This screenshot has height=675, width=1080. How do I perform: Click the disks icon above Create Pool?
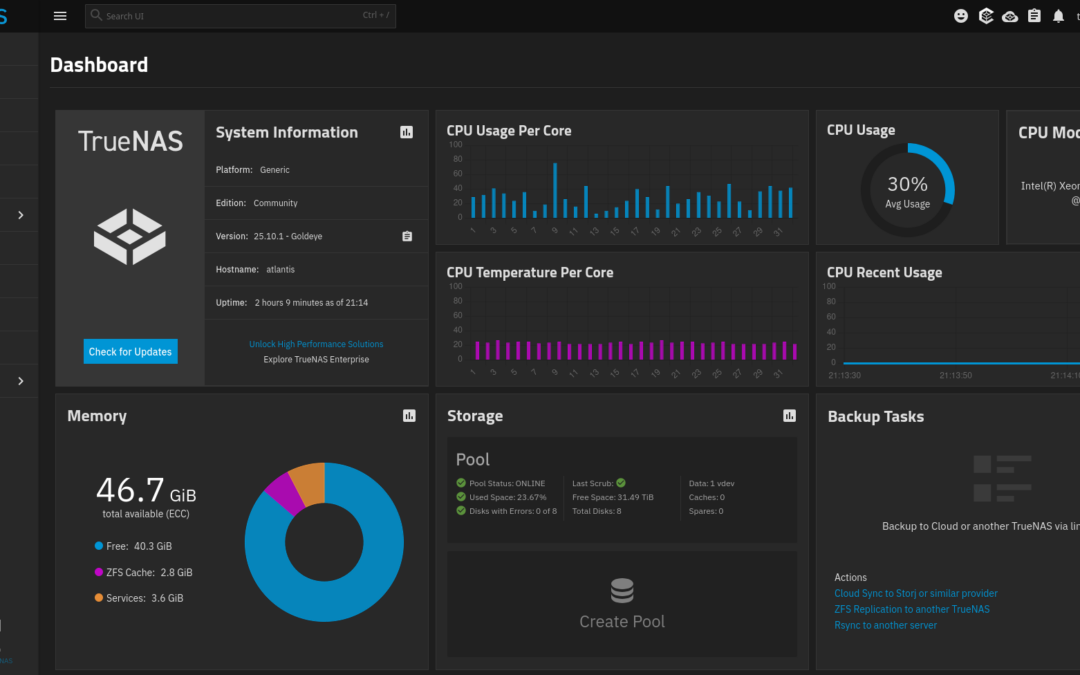622,590
